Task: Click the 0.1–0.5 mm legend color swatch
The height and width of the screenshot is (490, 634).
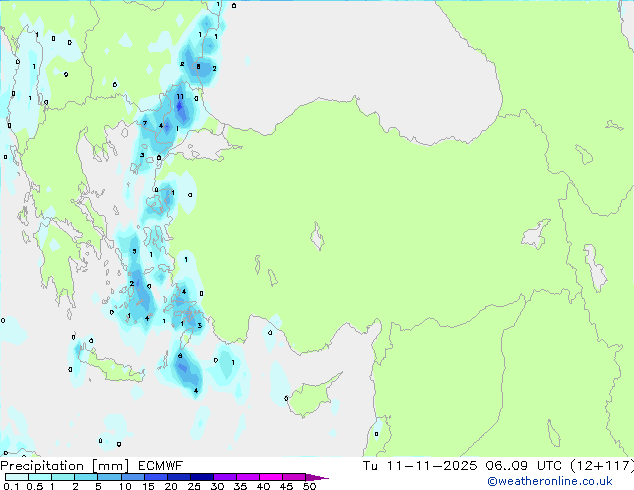Action: pos(17,477)
